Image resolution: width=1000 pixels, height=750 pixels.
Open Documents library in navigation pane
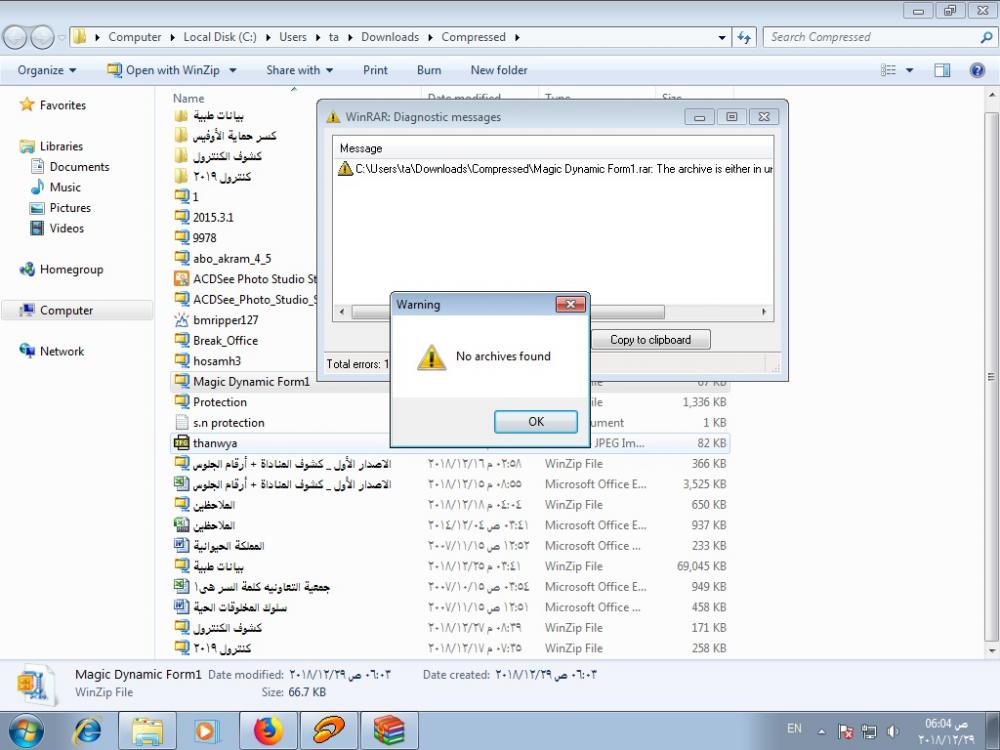tap(79, 166)
